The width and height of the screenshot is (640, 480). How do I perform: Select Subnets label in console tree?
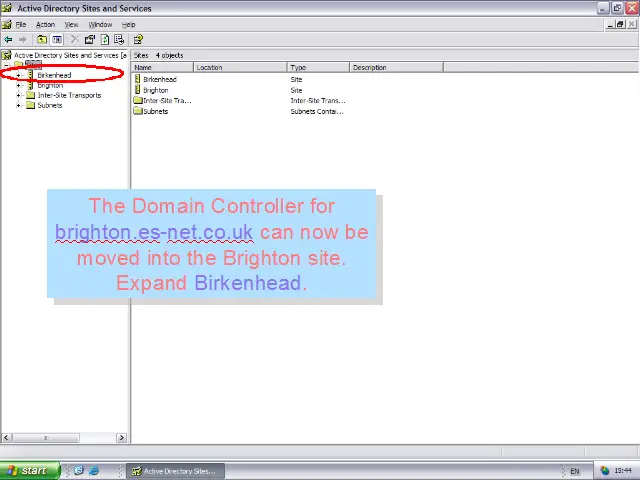point(50,105)
